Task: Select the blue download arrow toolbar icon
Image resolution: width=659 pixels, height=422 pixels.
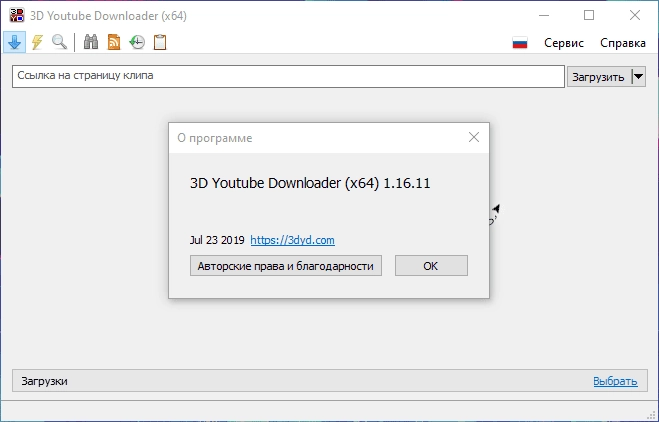Action: coord(15,42)
